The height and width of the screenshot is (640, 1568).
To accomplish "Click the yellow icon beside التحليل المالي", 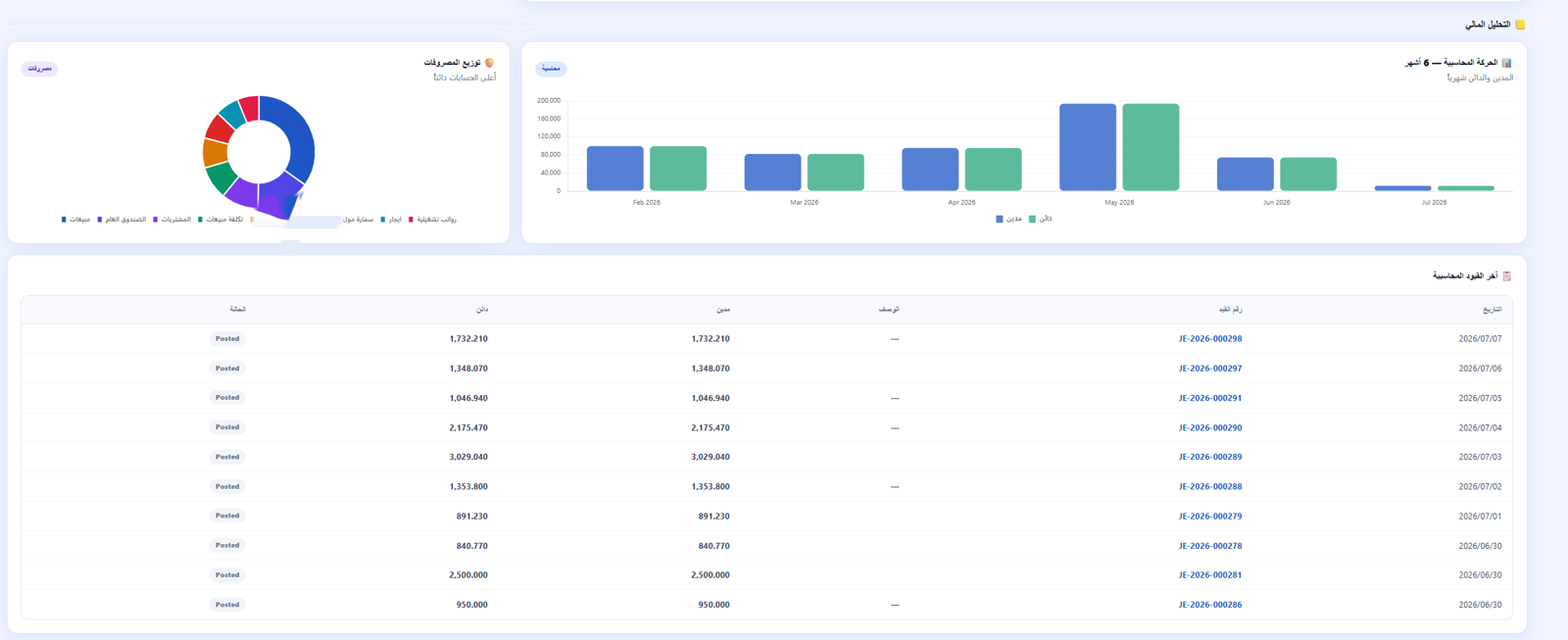I will (x=1520, y=25).
